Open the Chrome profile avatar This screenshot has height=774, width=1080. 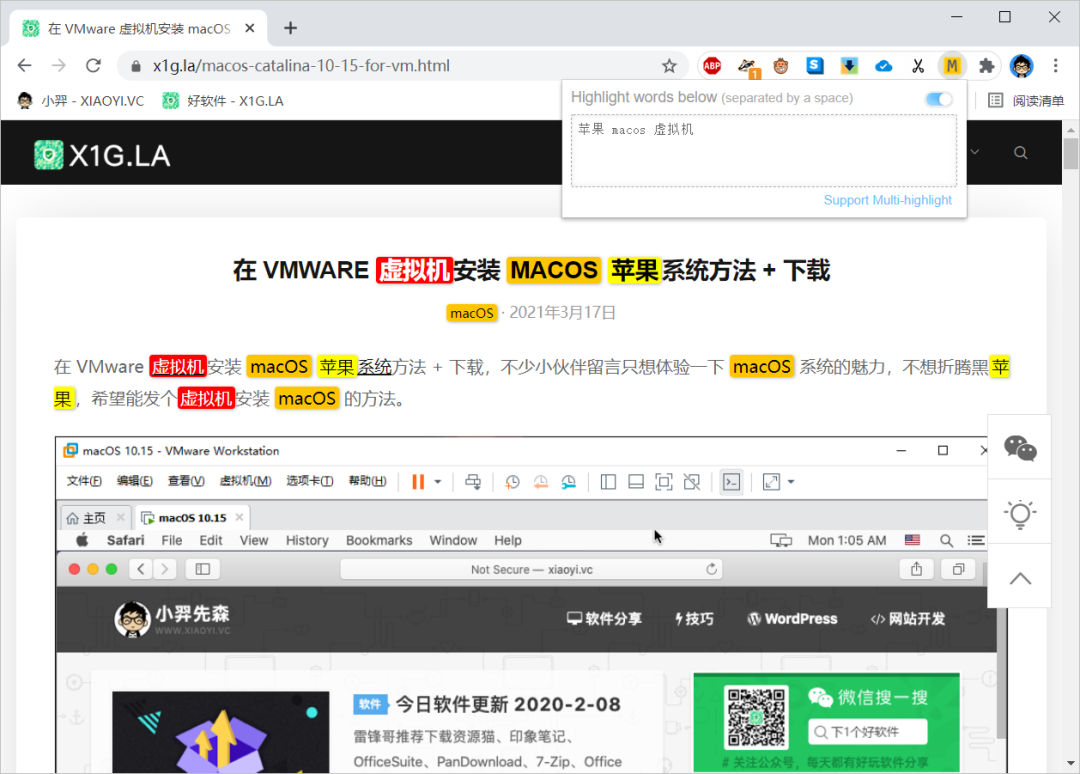click(1021, 66)
